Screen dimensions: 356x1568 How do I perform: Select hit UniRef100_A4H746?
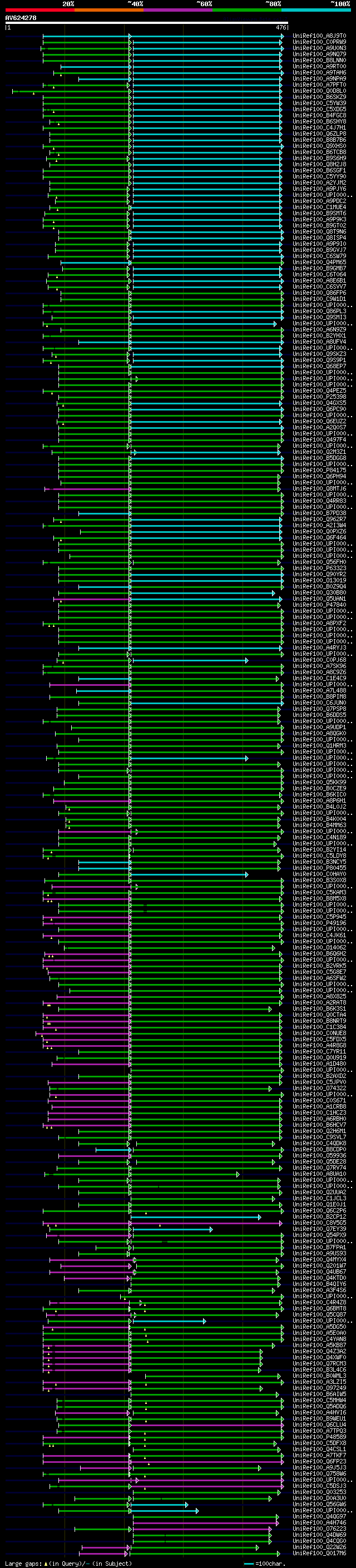click(x=319, y=1522)
